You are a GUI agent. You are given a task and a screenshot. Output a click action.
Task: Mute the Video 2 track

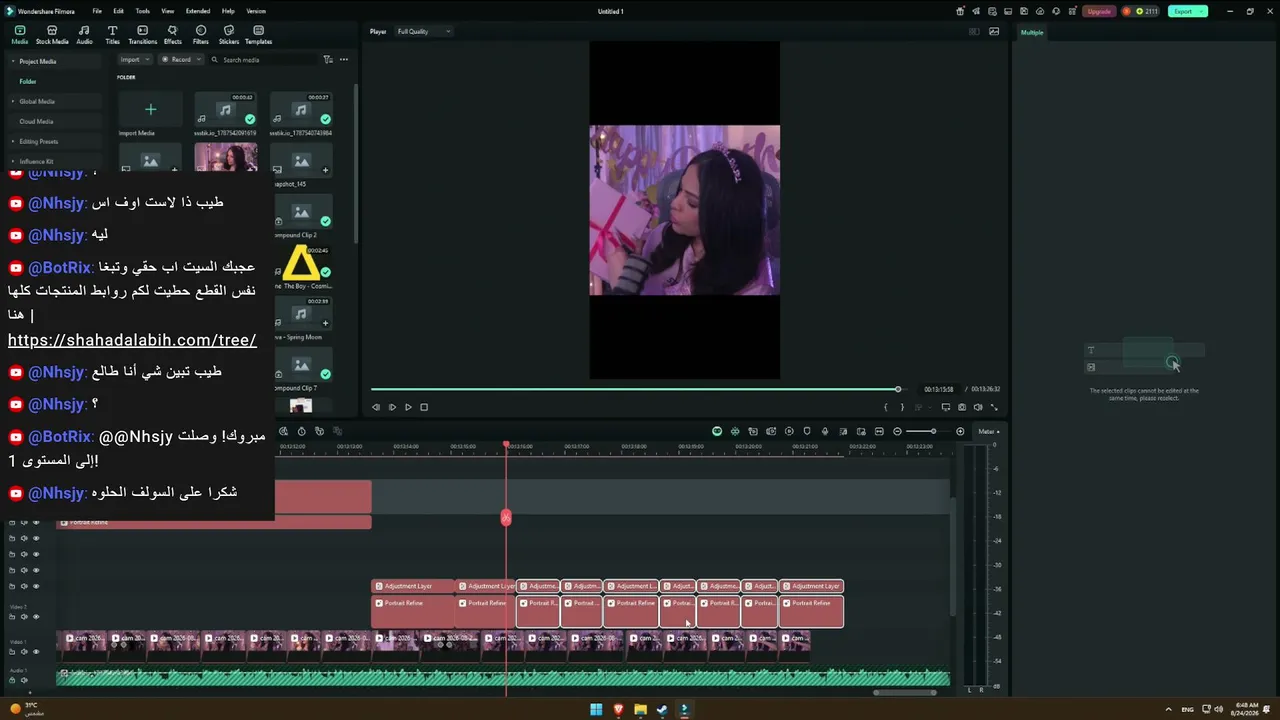click(24, 617)
